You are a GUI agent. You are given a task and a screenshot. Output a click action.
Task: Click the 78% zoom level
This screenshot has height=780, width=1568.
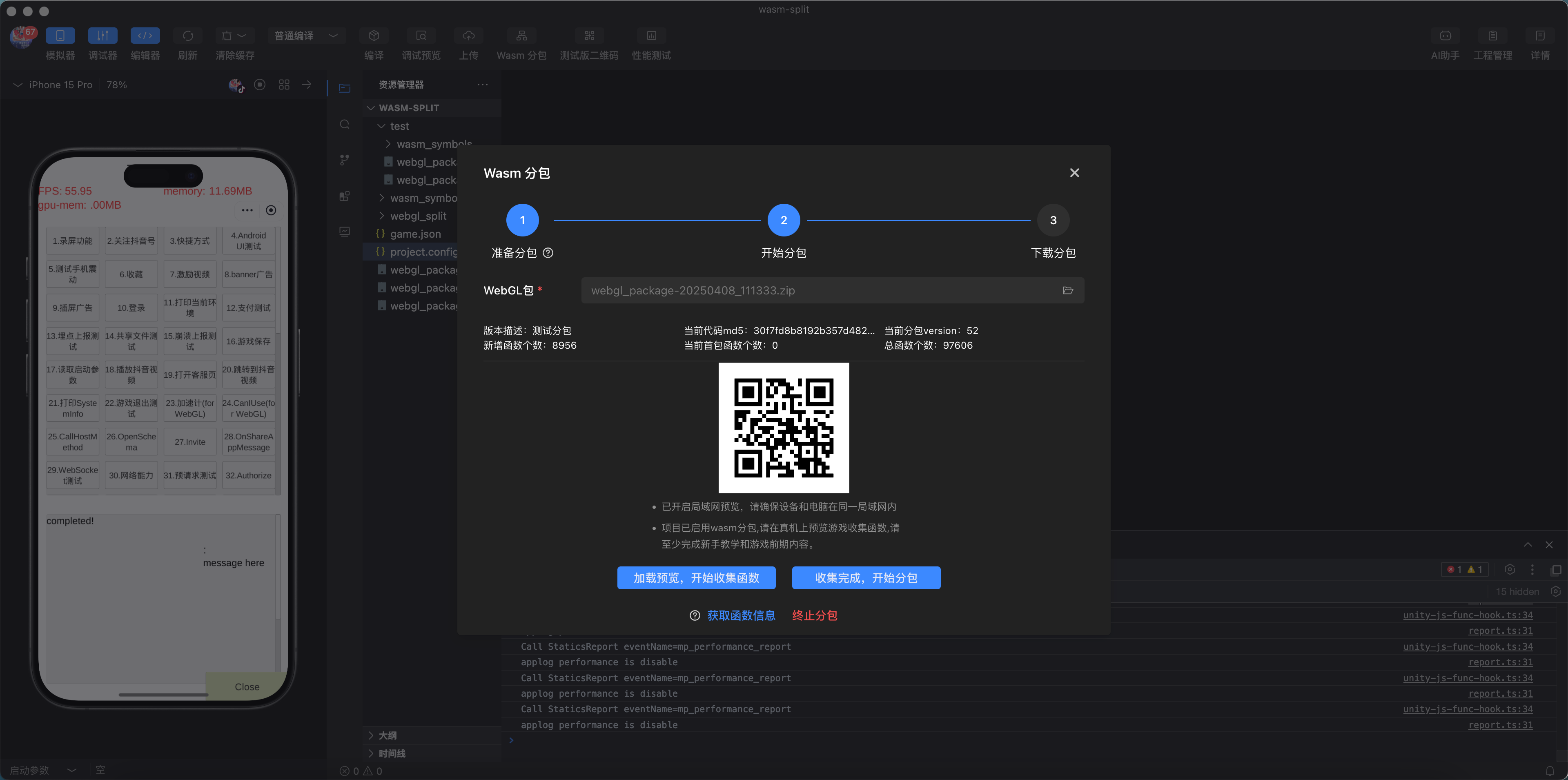[x=117, y=85]
